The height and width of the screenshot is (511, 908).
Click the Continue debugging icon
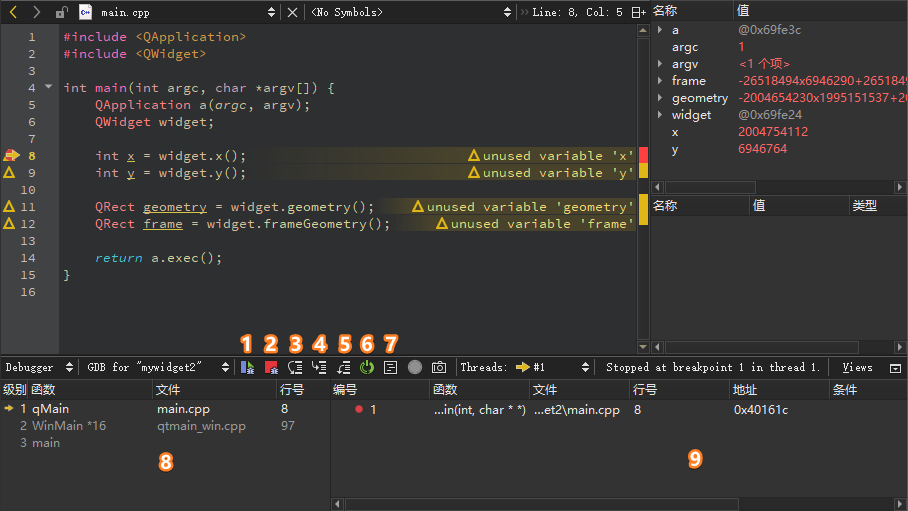coord(247,368)
